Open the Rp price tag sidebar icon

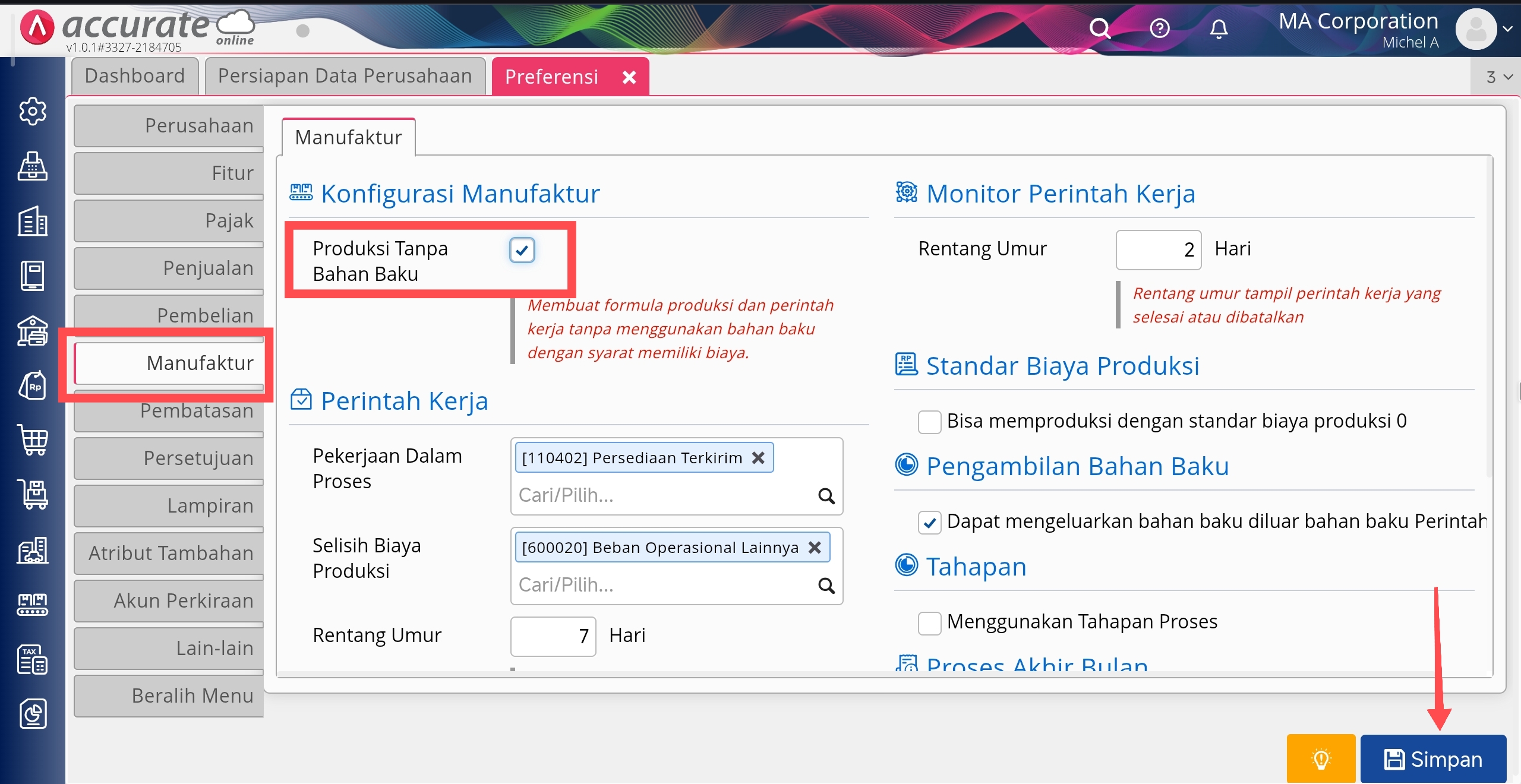pyautogui.click(x=33, y=386)
